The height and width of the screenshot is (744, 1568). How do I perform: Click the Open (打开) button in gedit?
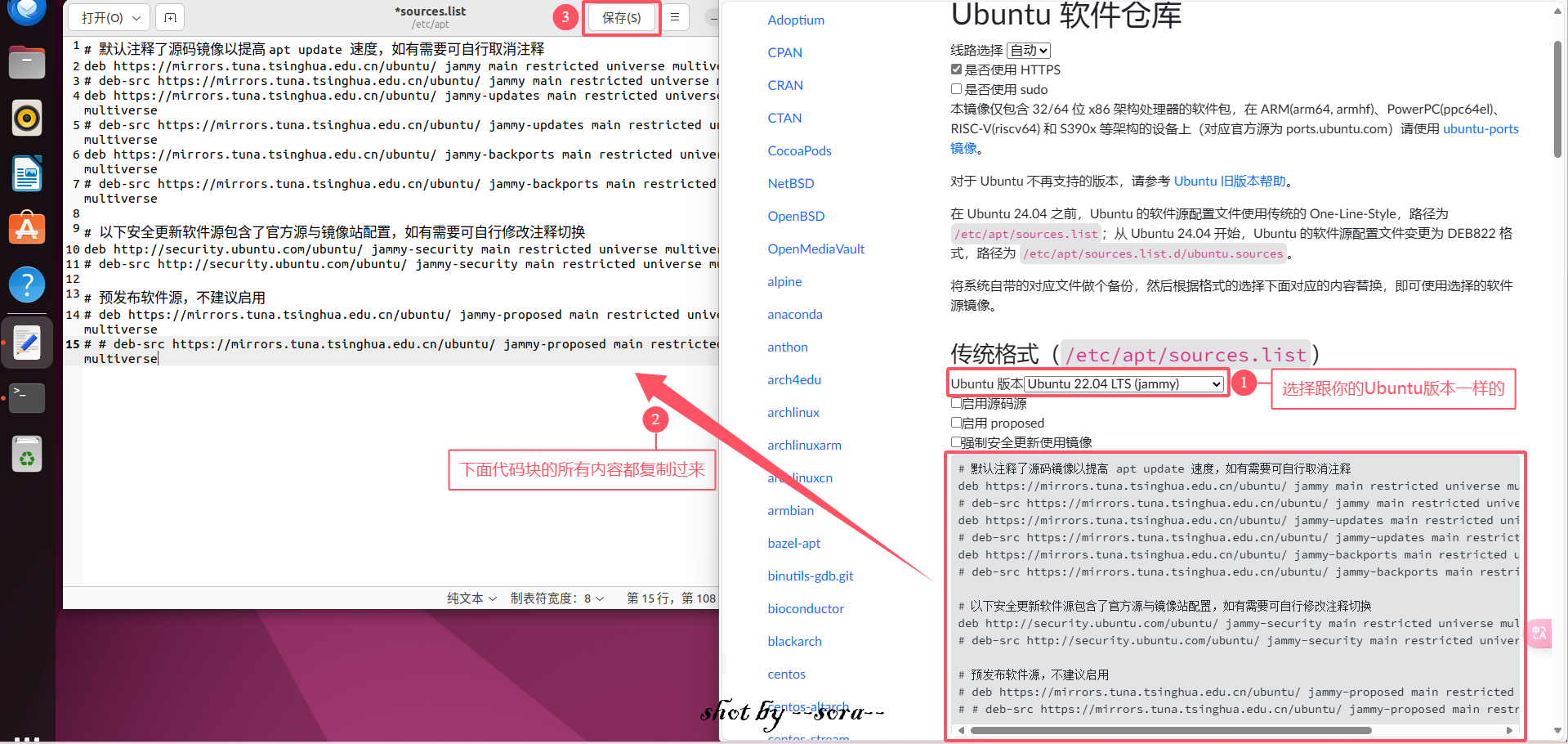tap(102, 17)
